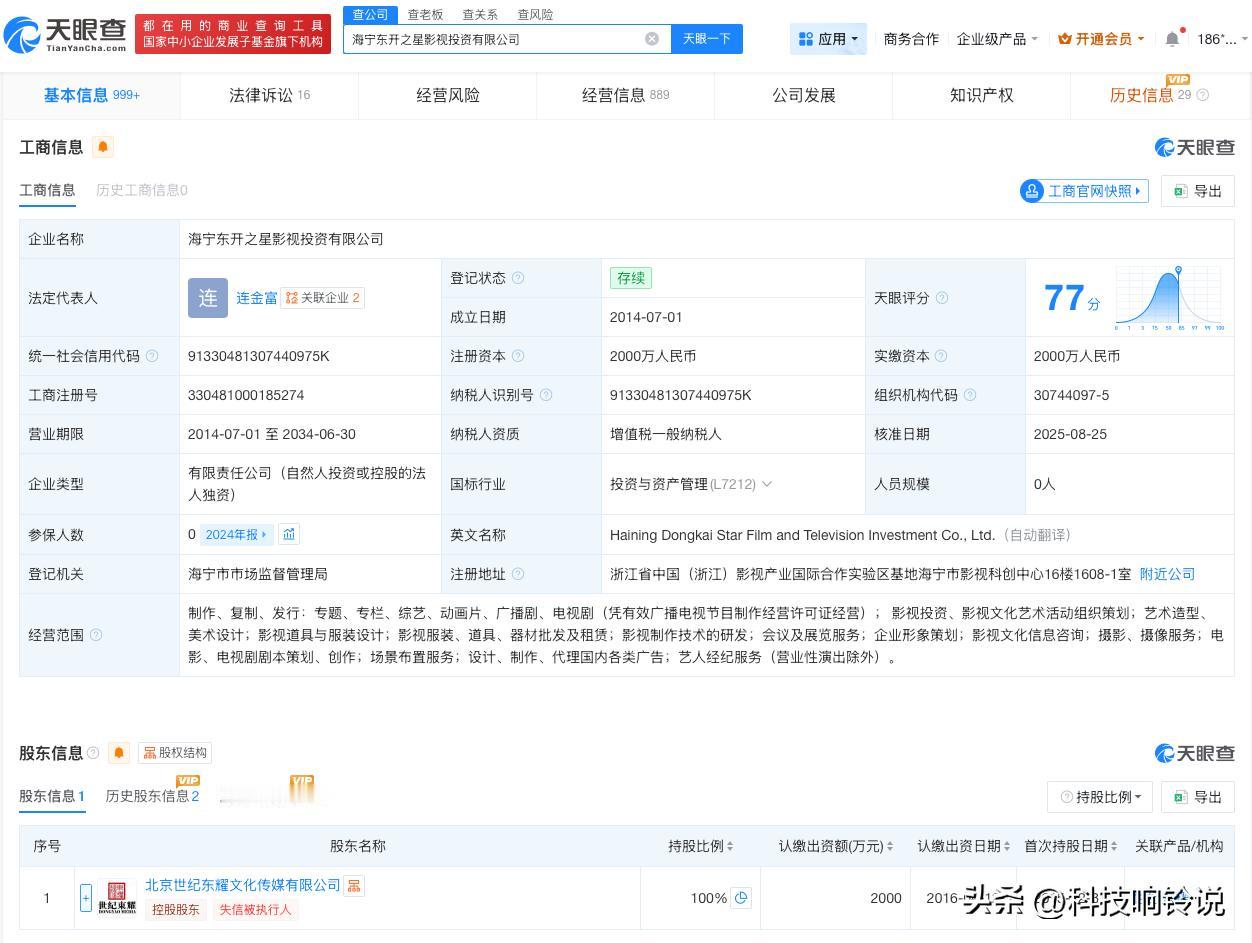Click the pie chart icon beside 100%
1252x943 pixels.
[741, 898]
